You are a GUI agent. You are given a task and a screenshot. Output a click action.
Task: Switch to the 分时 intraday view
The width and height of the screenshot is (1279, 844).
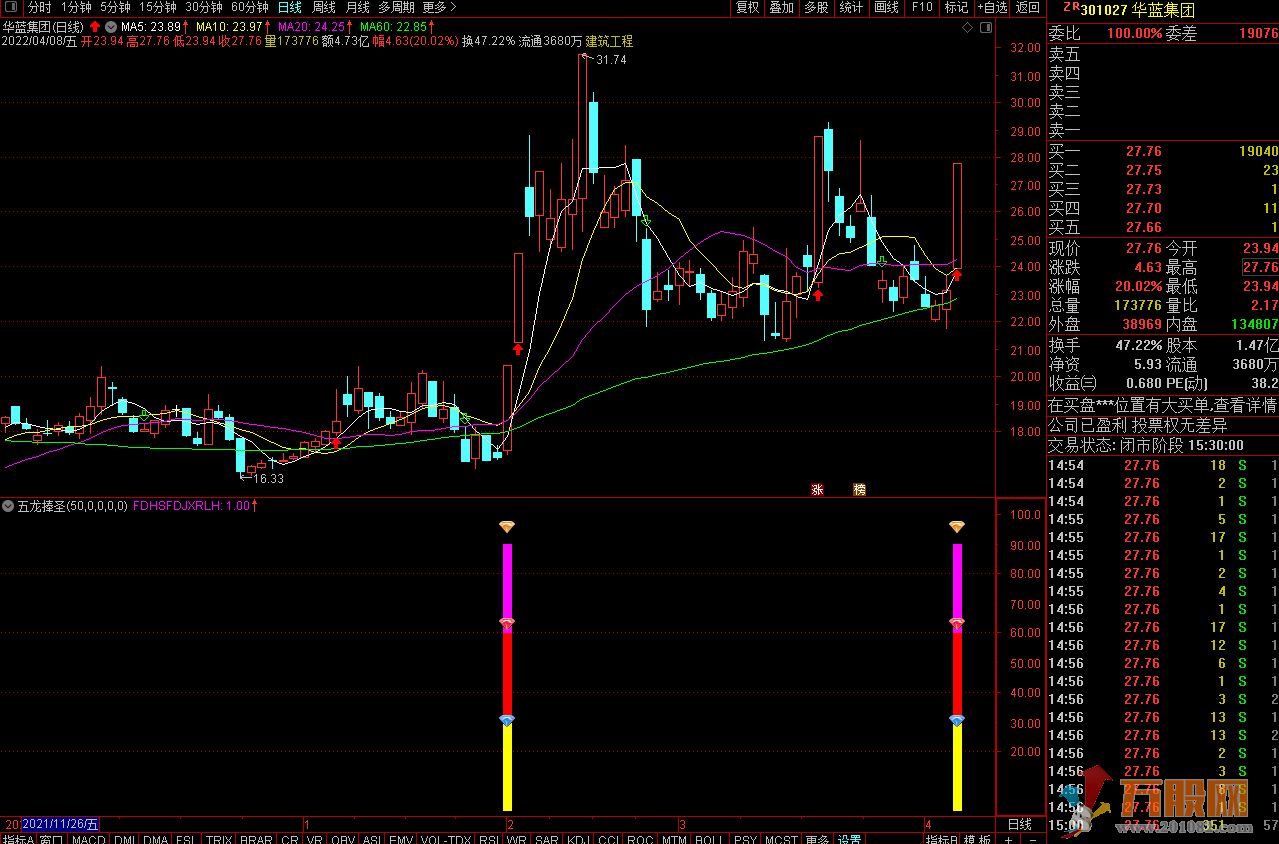[x=39, y=7]
